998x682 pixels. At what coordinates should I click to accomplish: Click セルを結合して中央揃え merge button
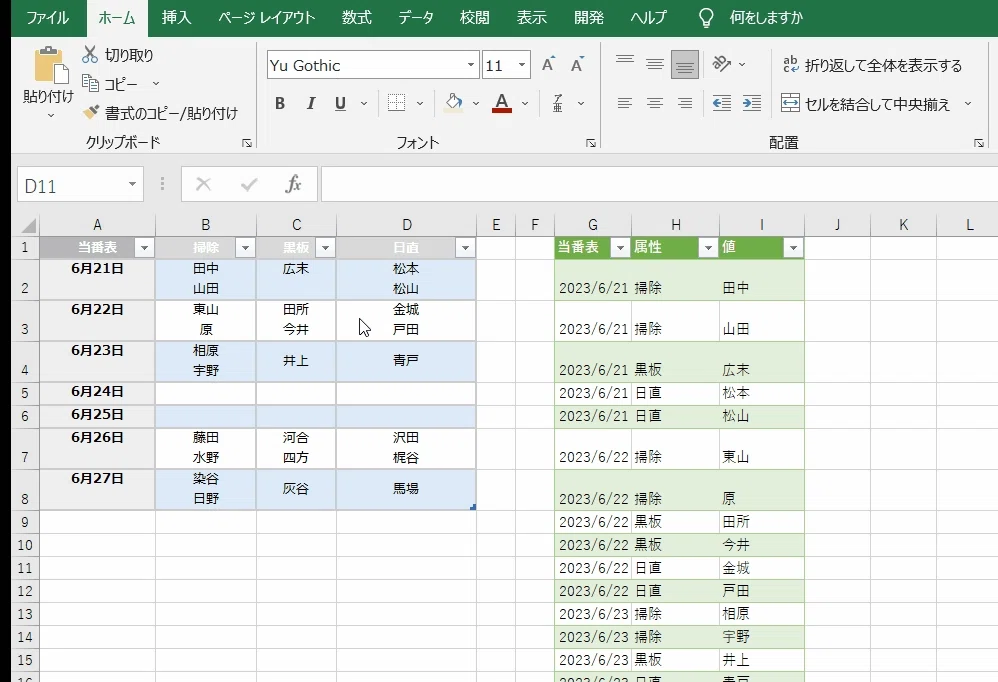pyautogui.click(x=866, y=104)
